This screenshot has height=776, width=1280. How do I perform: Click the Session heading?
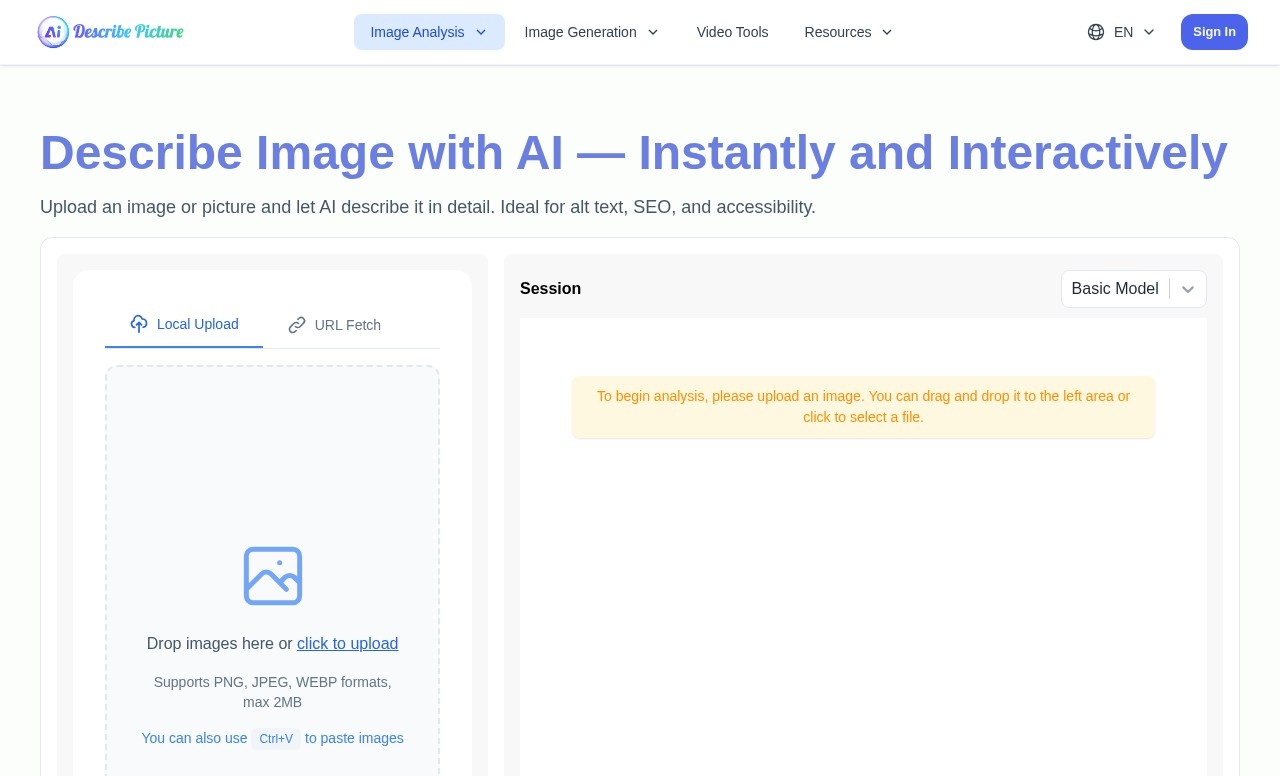coord(550,289)
